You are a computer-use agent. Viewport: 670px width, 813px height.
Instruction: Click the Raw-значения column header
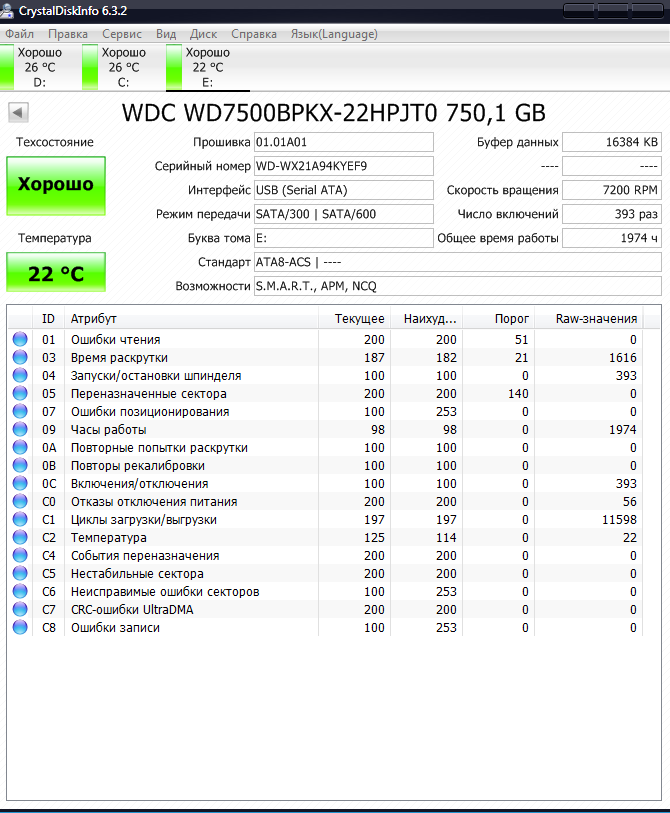597,319
